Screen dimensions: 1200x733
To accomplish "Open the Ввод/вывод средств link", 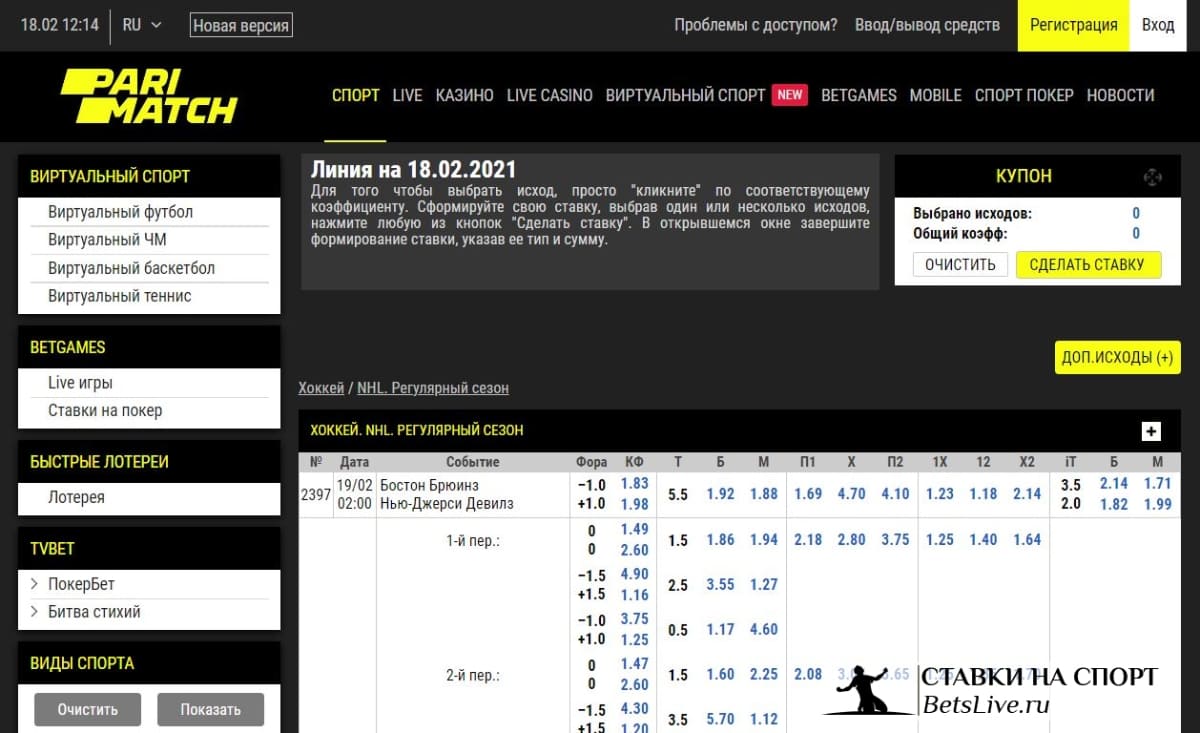I will pos(927,25).
